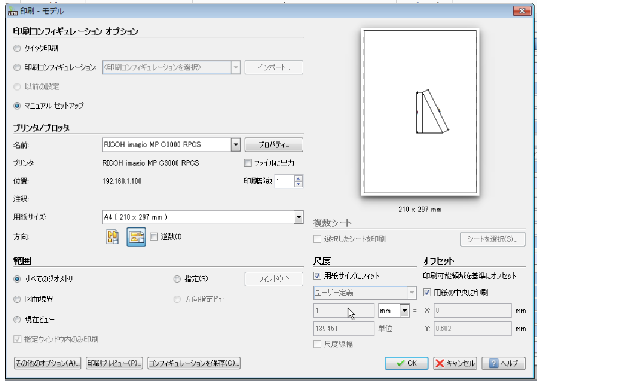Viewport: 623px width, 381px height.
Task: Click the Y offset input field
Action: click(x=472, y=329)
